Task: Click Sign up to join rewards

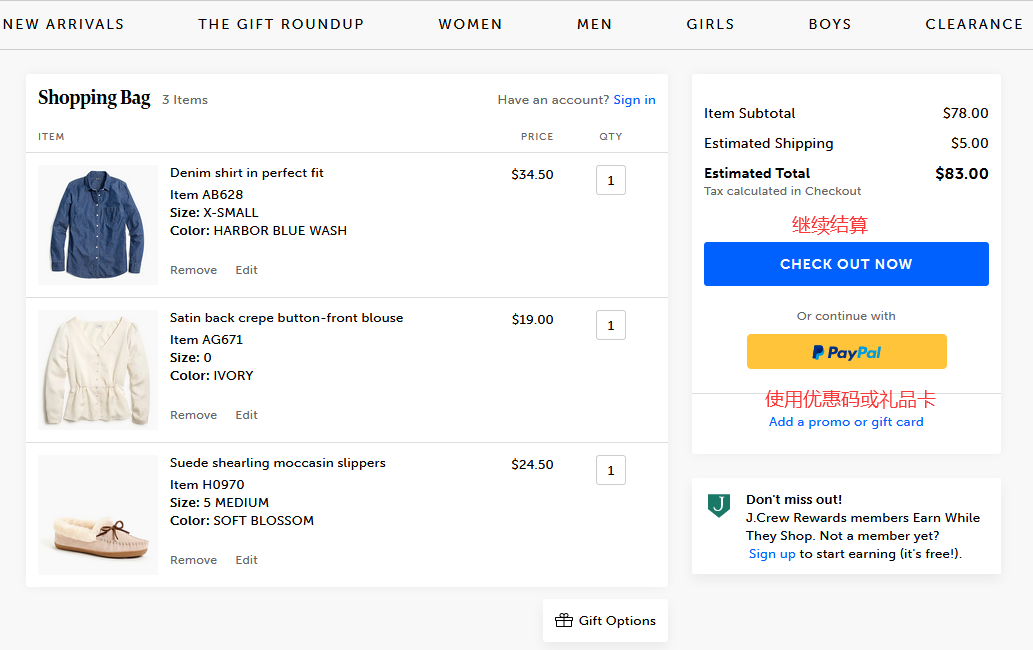Action: coord(772,554)
